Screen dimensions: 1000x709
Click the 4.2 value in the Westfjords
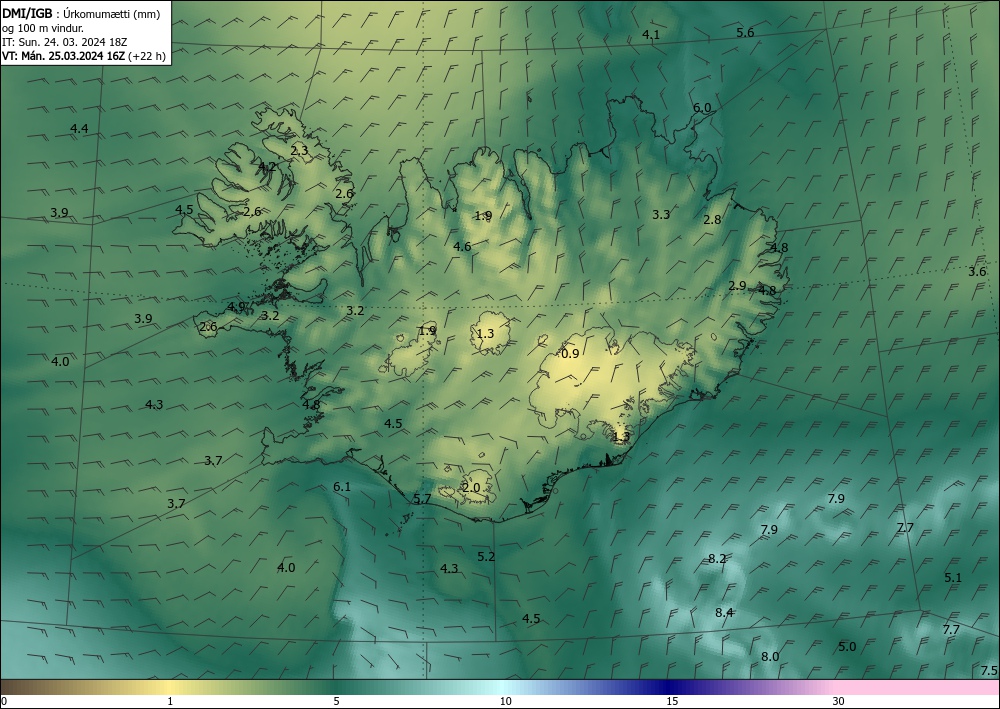[267, 166]
